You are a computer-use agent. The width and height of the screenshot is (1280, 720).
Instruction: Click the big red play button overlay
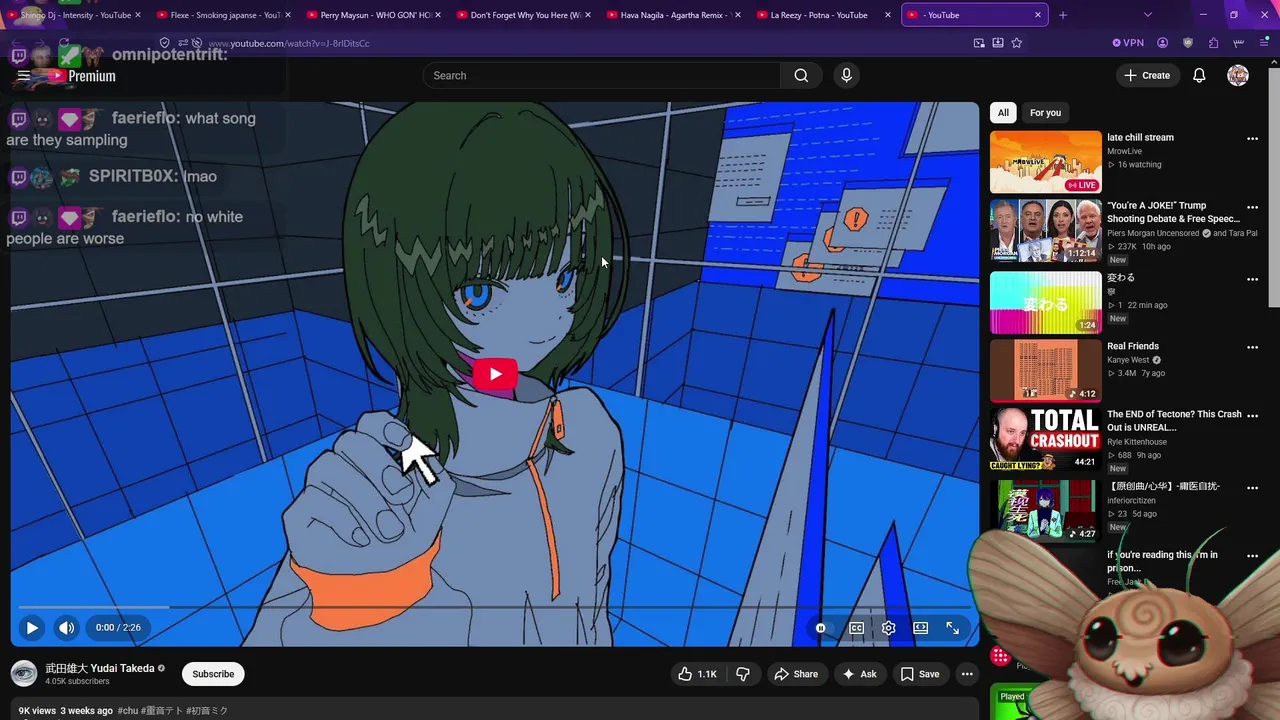click(495, 374)
